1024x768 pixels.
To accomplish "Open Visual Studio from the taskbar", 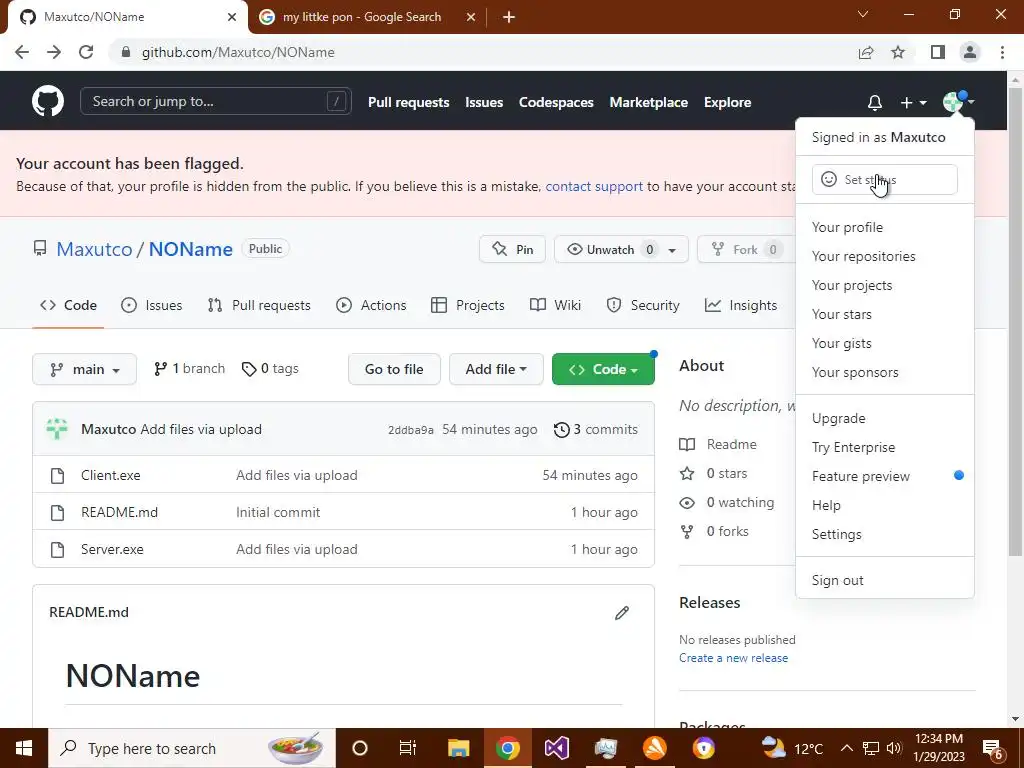I will [556, 748].
